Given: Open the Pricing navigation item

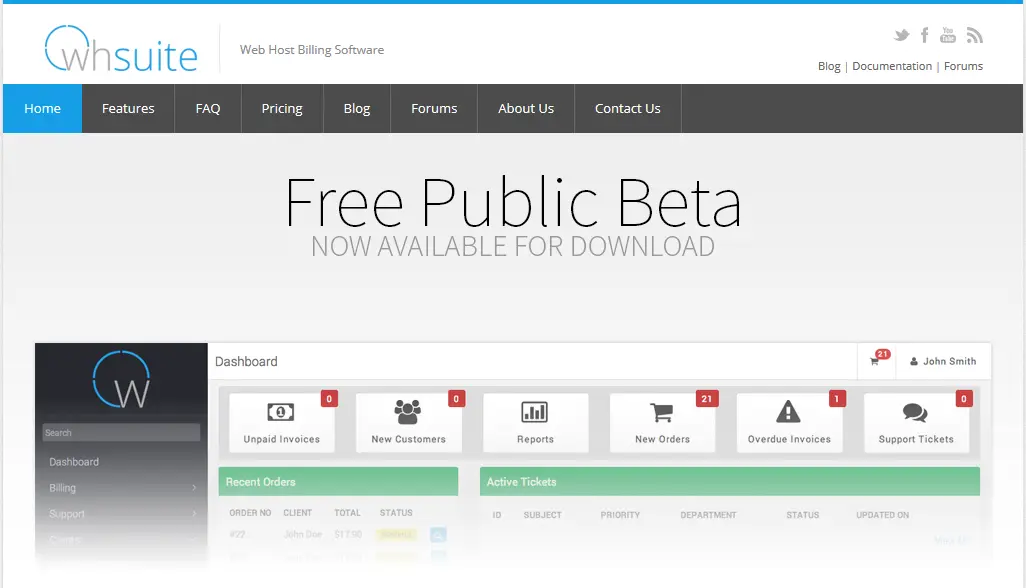Looking at the screenshot, I should 282,109.
